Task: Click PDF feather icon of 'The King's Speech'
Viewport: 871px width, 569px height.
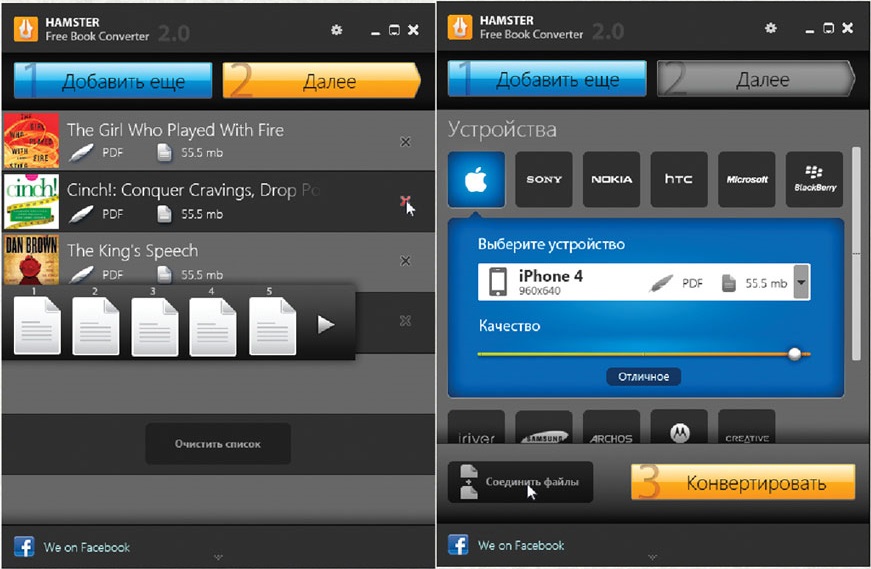Action: [x=81, y=274]
